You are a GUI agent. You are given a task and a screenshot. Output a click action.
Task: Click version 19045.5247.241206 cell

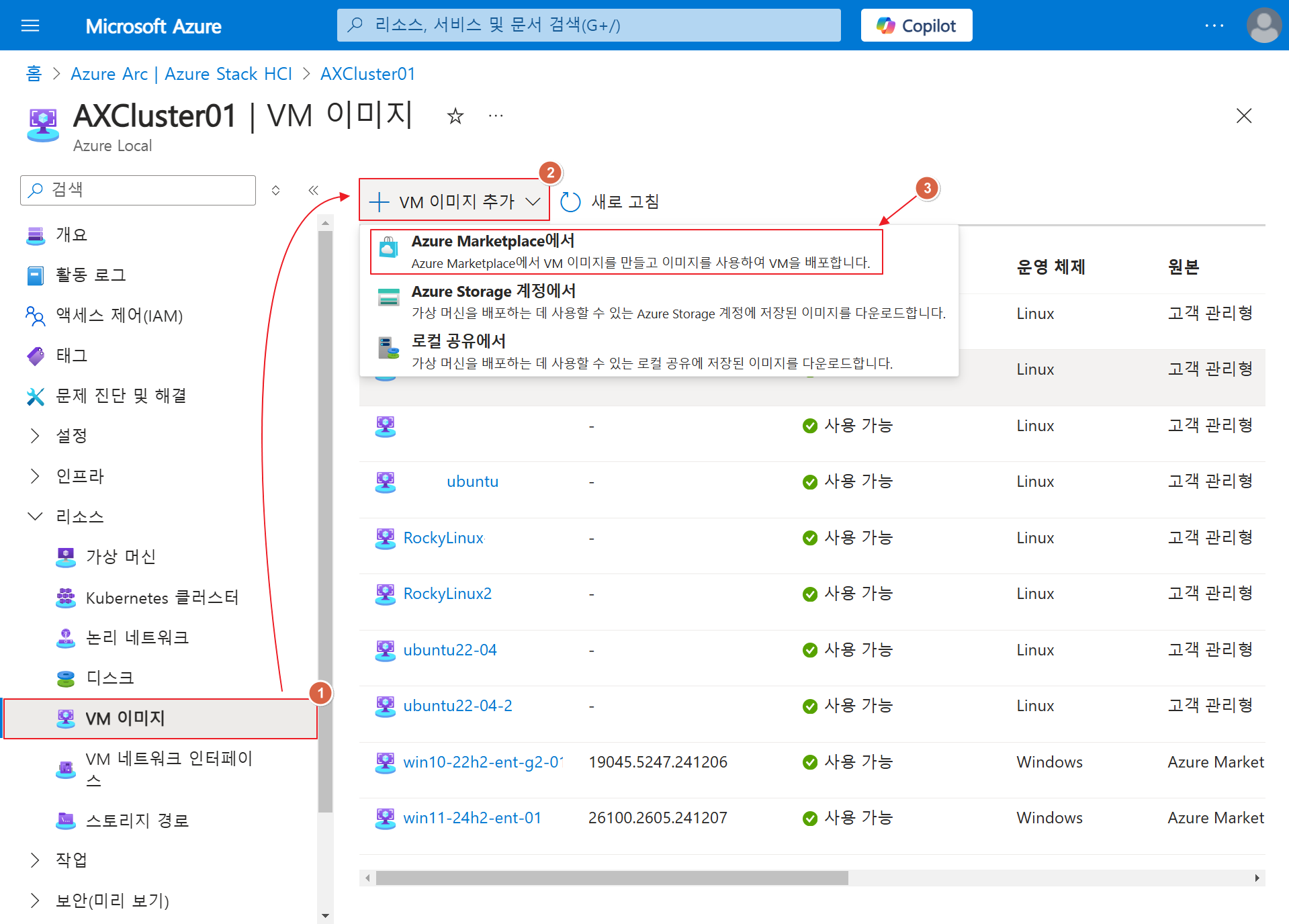(x=658, y=762)
